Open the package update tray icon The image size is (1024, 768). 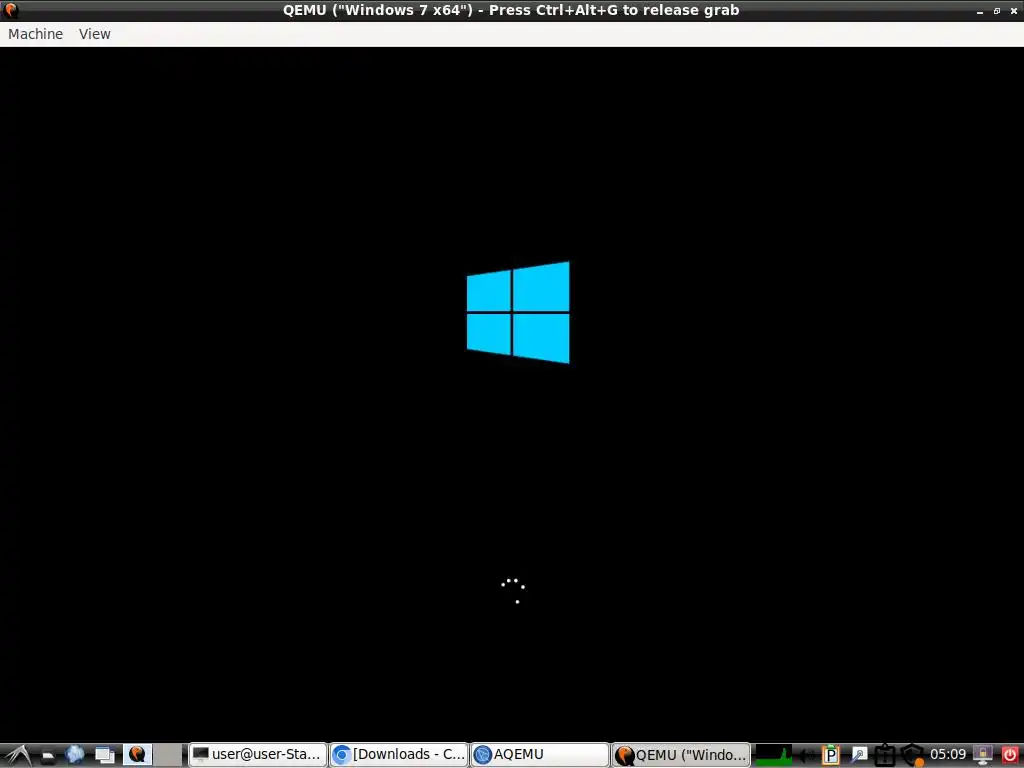pos(885,756)
